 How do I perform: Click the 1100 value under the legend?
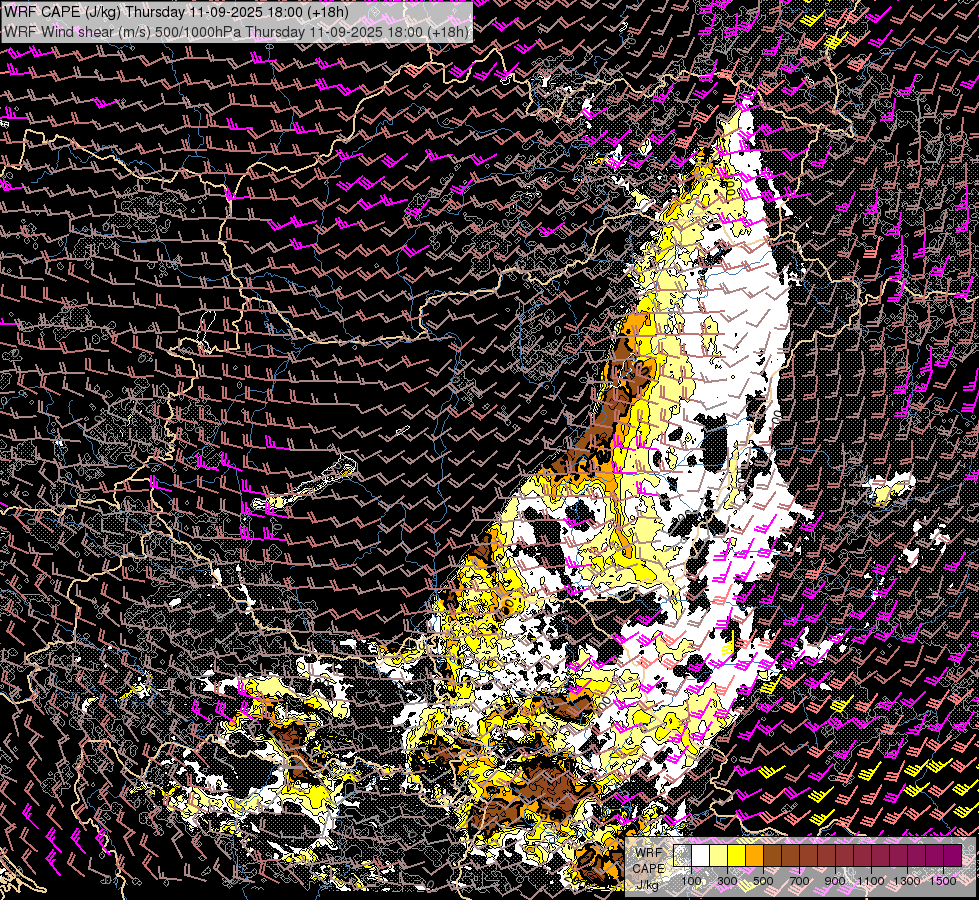(x=870, y=881)
